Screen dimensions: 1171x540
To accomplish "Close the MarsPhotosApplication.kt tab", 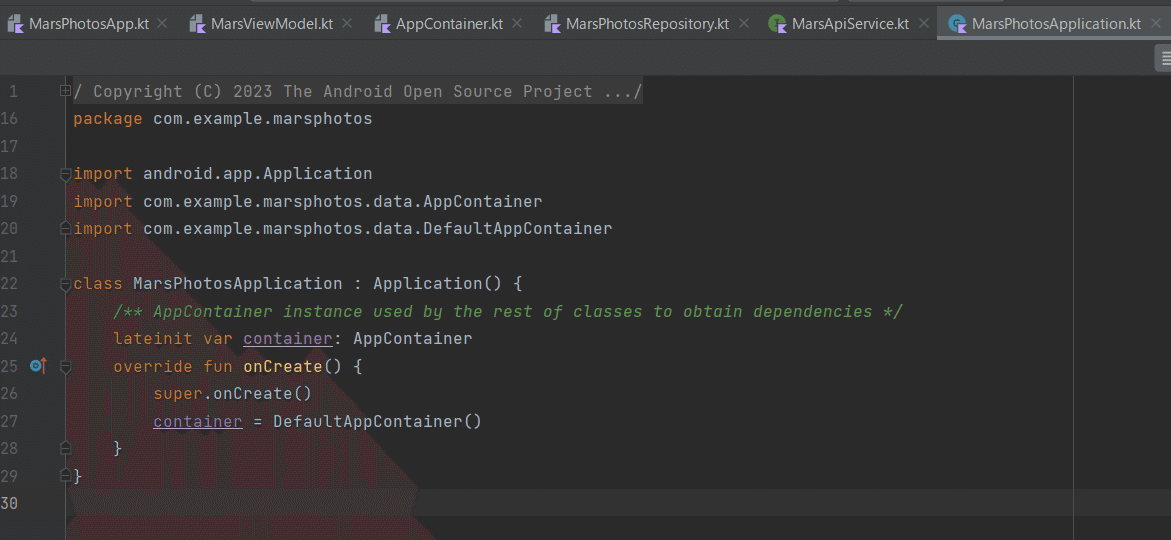I will click(x=1155, y=23).
